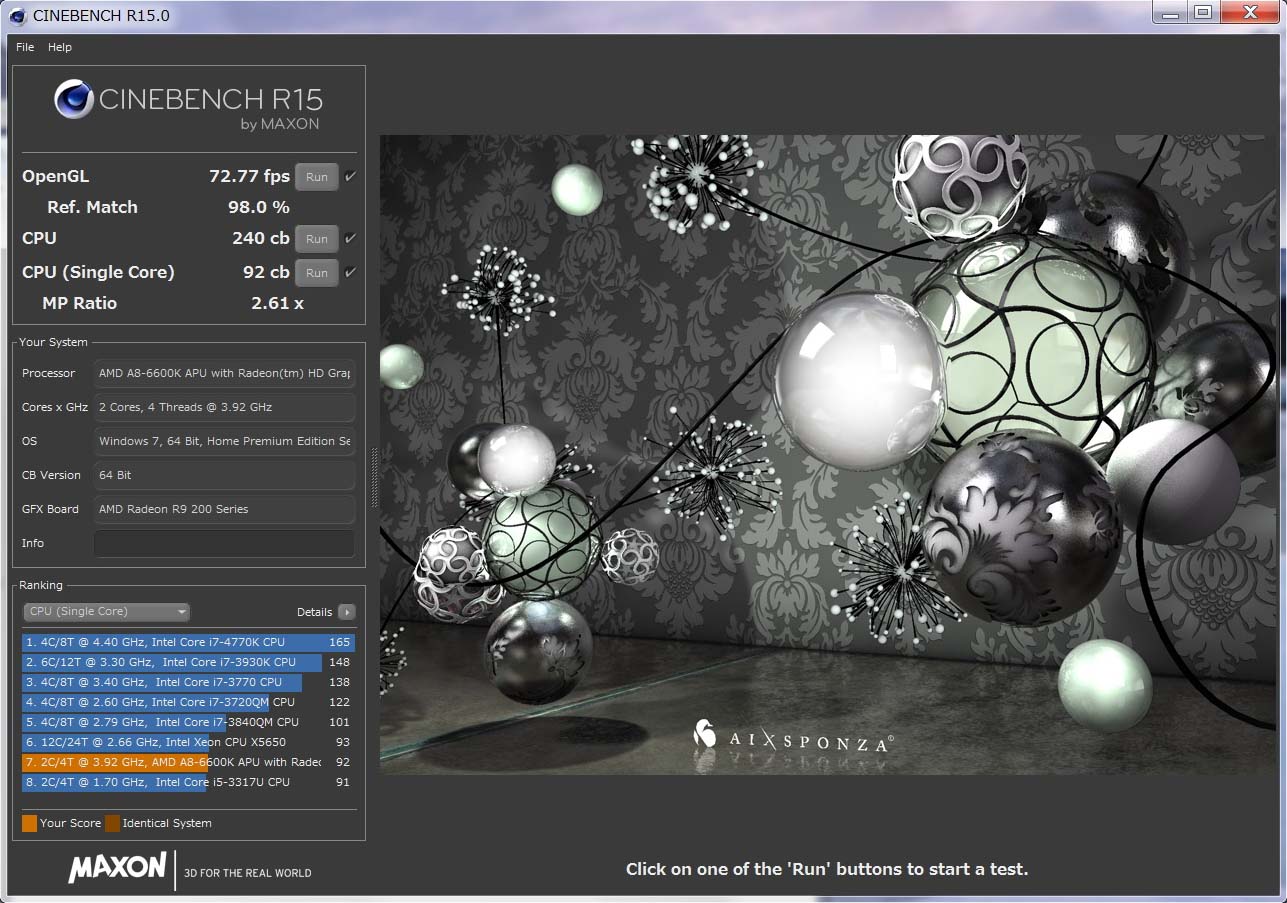
Task: Click the Cinebench logo sphere icon
Action: 74,99
